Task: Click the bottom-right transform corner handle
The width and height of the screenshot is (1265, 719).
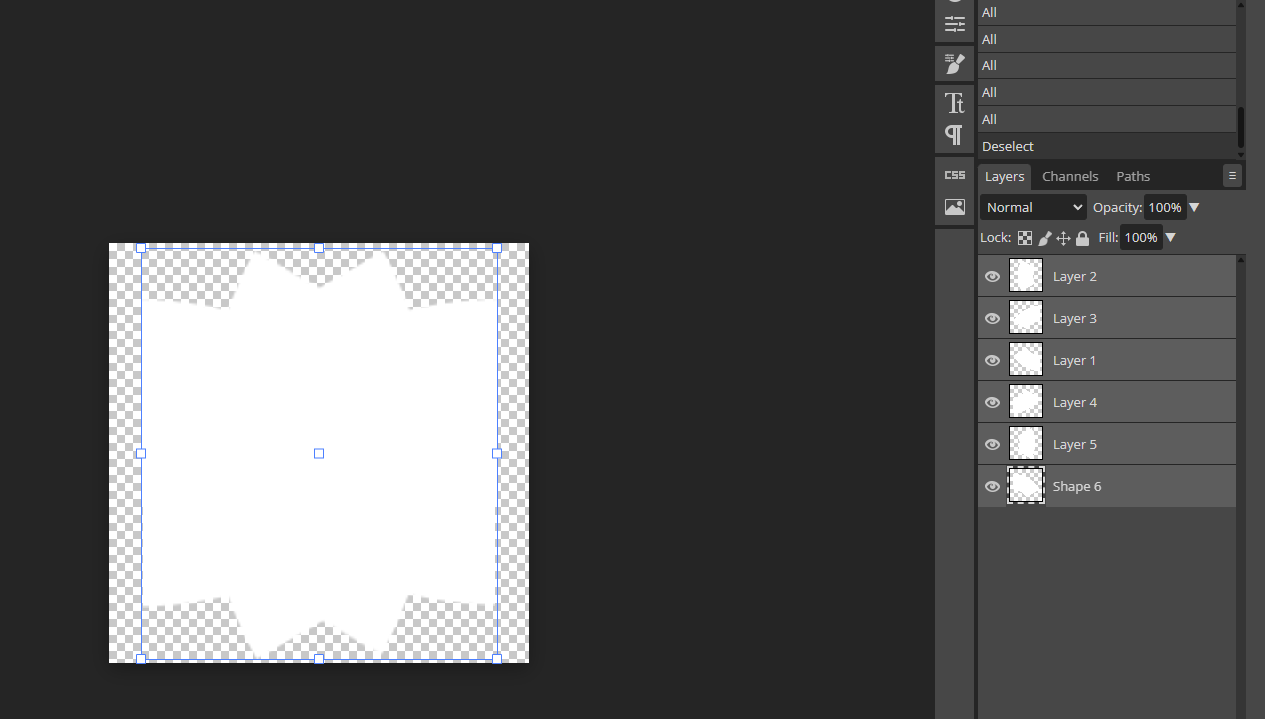Action: click(x=497, y=659)
